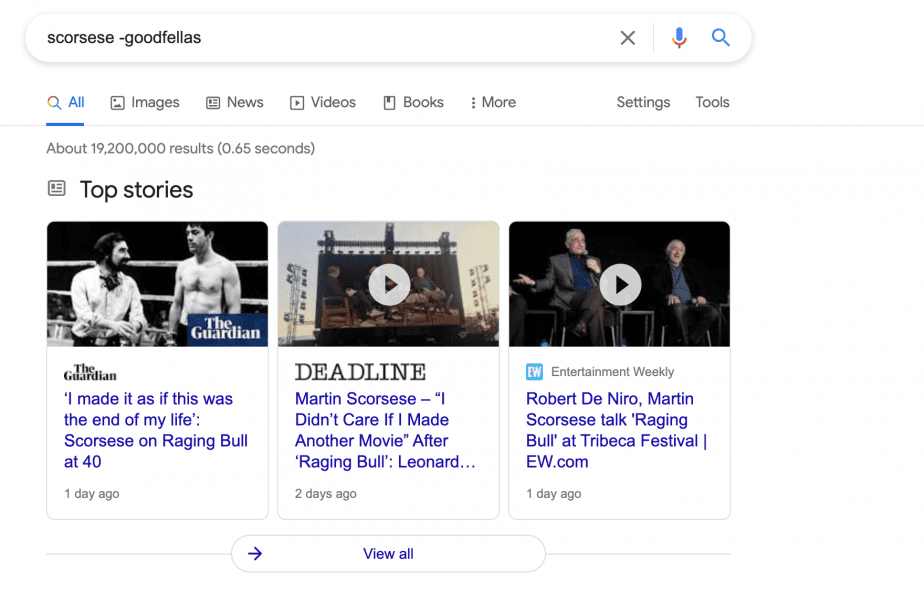Image resolution: width=924 pixels, height=604 pixels.
Task: Open Robert De Niro, Martin Scorsese Tribeca article
Action: [616, 430]
